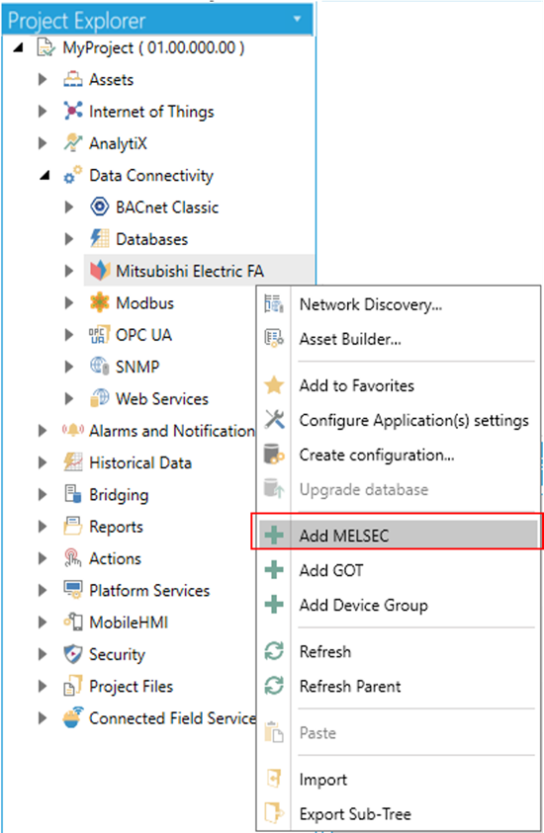
Task: Click the Security shield icon
Action: 73,654
